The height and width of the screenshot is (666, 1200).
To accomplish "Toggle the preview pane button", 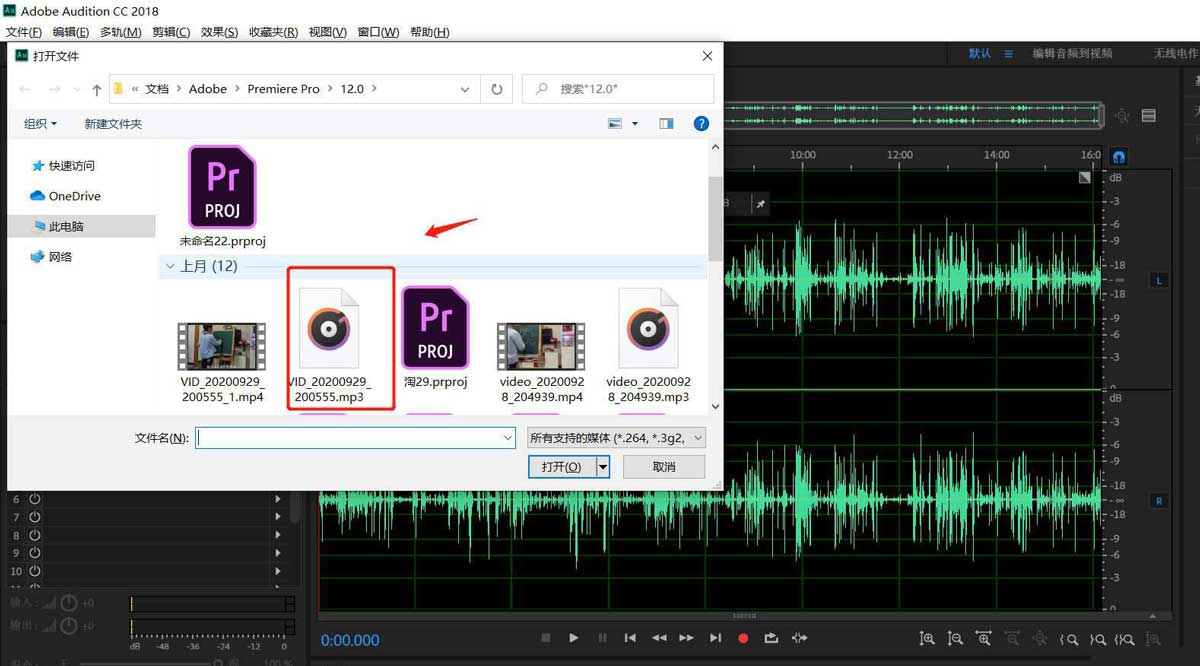I will point(666,123).
